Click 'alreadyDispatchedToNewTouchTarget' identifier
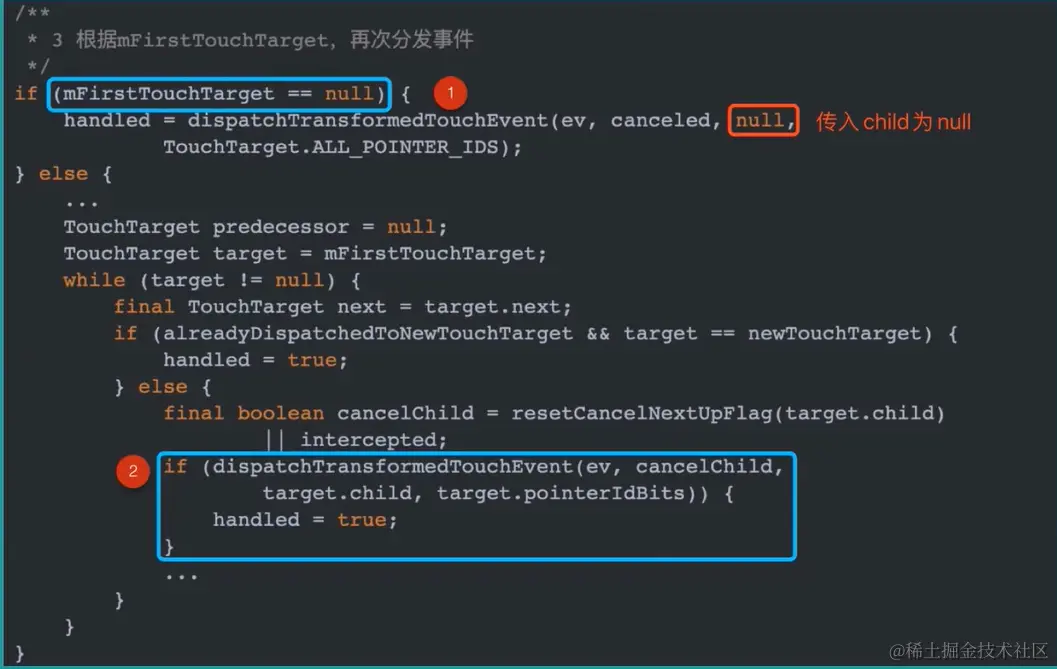This screenshot has width=1057, height=669. coord(367,333)
